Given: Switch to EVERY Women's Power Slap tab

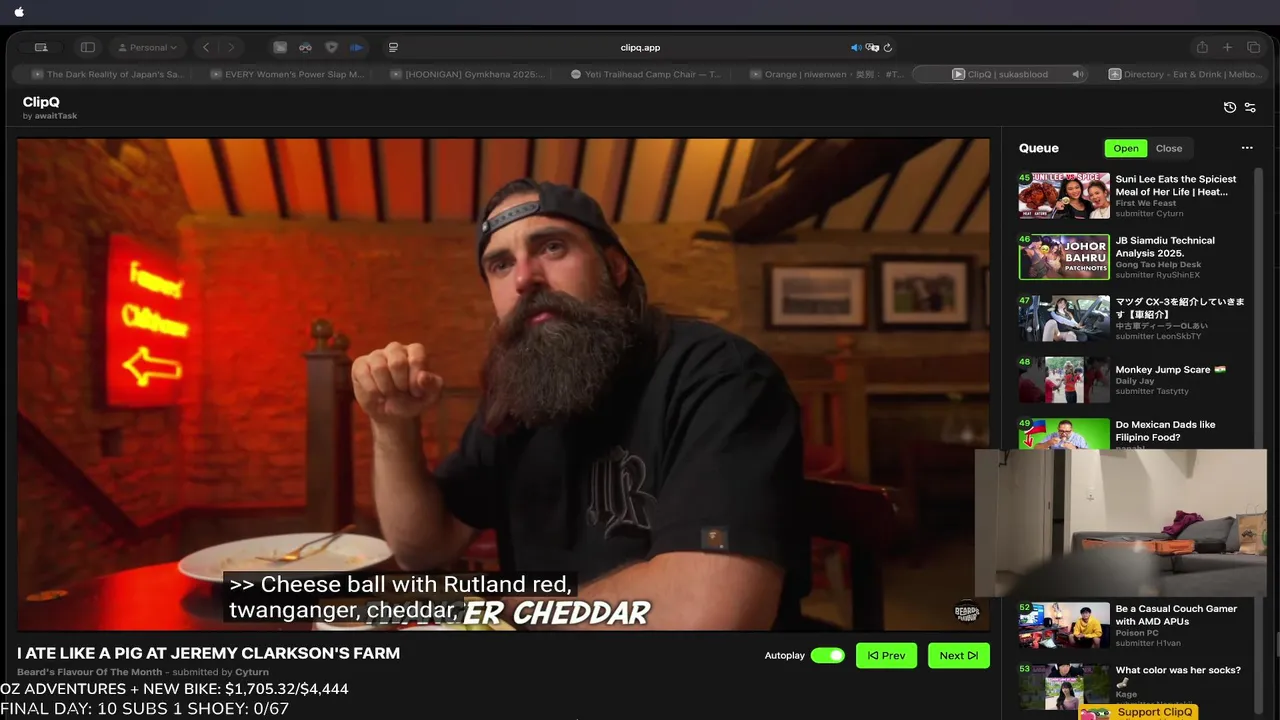Looking at the screenshot, I should 287,74.
